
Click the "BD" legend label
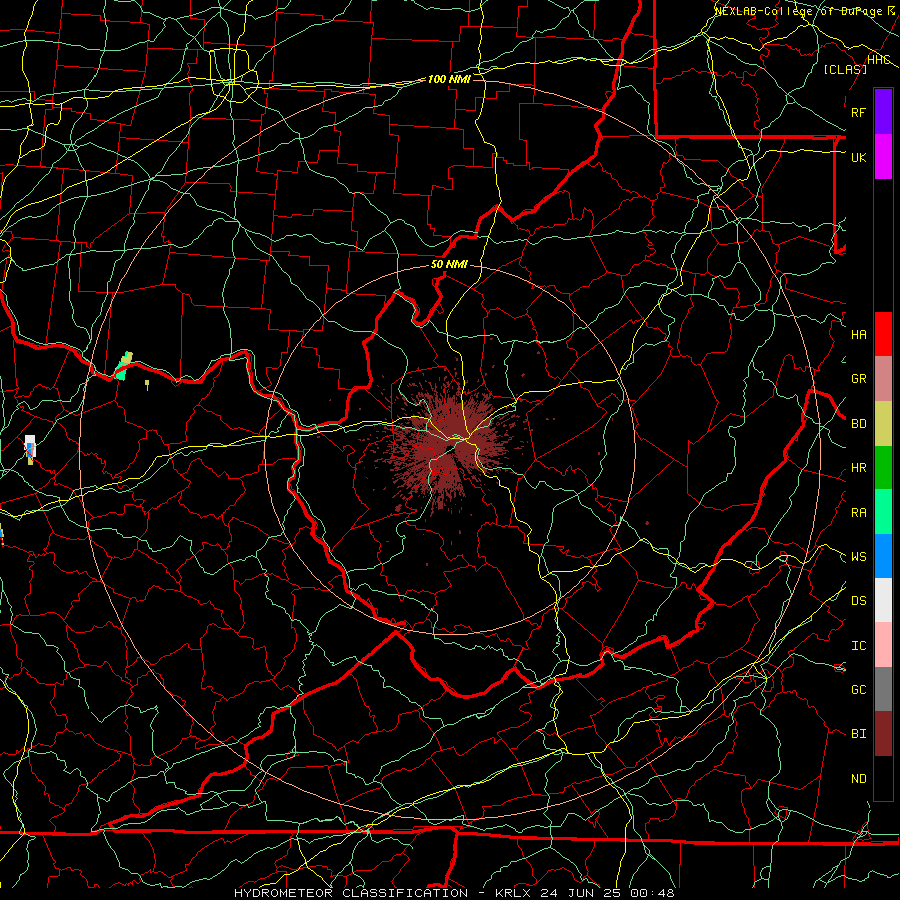858,424
